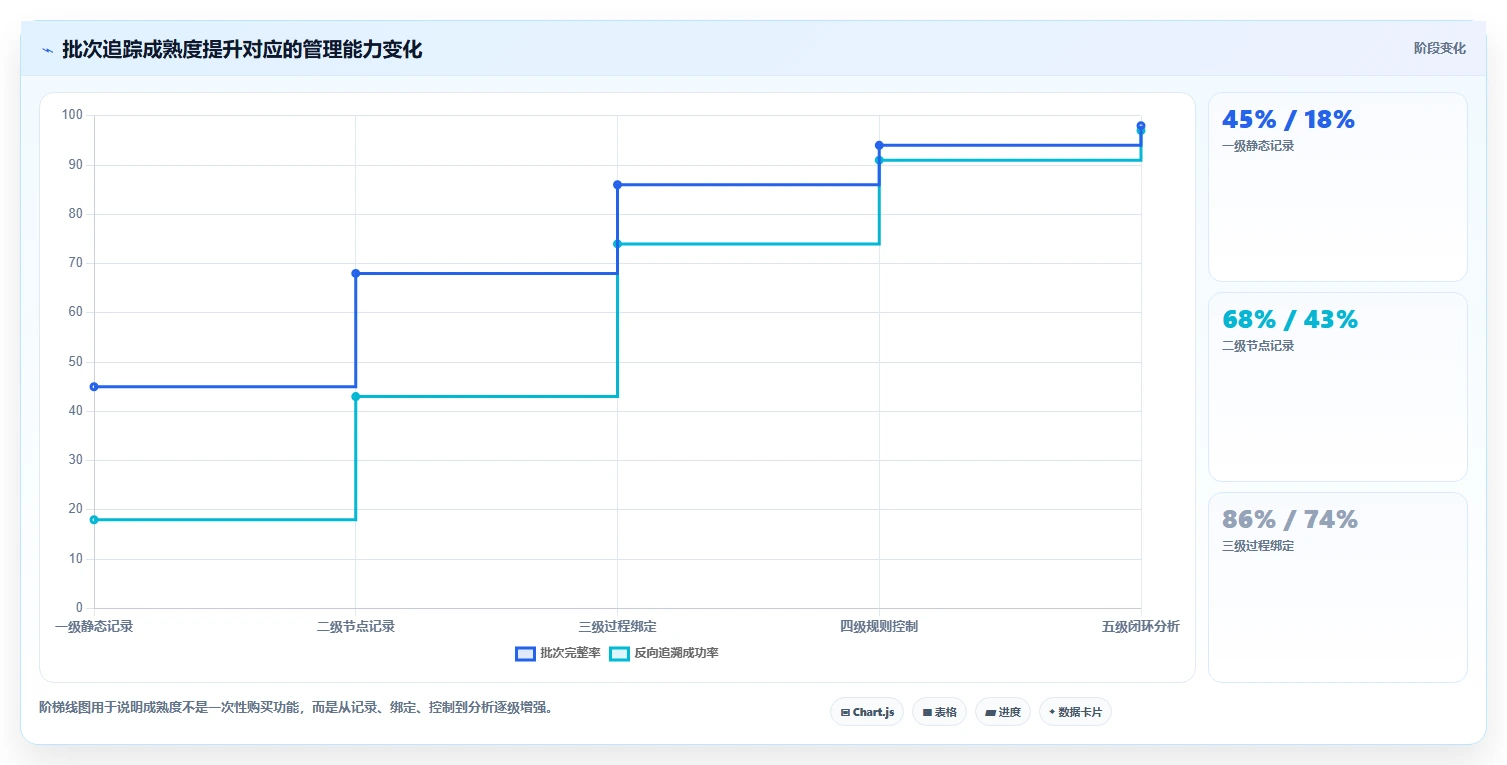Open the 86% / 74% 三级过程绑定 card
Screen dimensions: 1507x765
[x=1338, y=587]
